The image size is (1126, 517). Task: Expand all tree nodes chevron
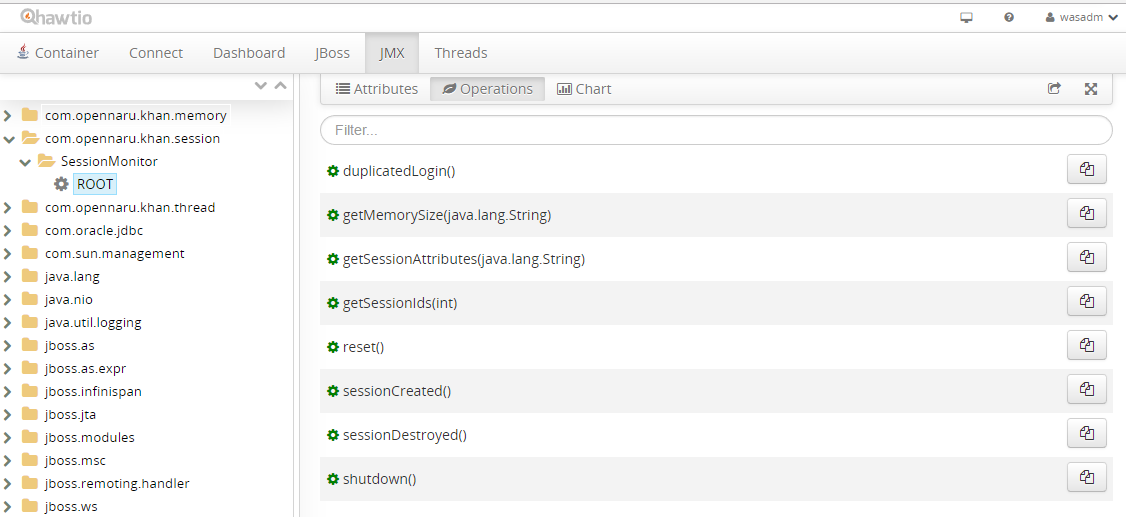tap(261, 86)
